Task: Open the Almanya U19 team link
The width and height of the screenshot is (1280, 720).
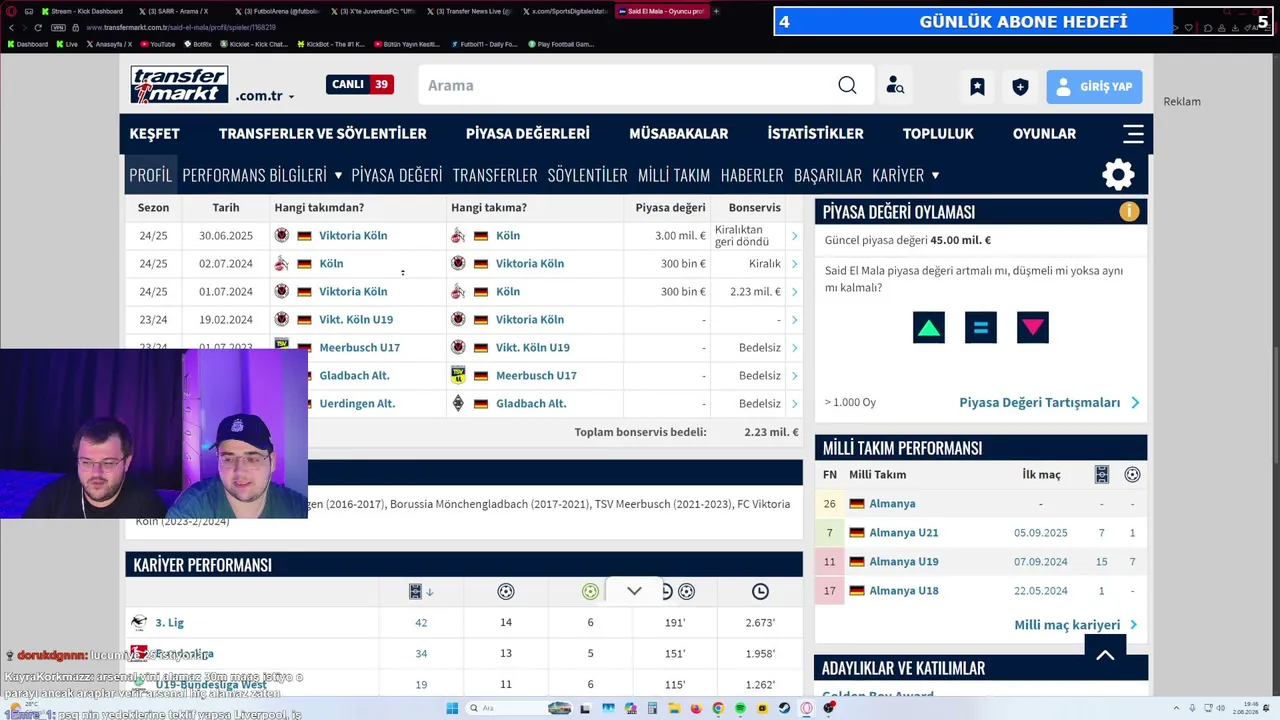Action: (x=904, y=562)
